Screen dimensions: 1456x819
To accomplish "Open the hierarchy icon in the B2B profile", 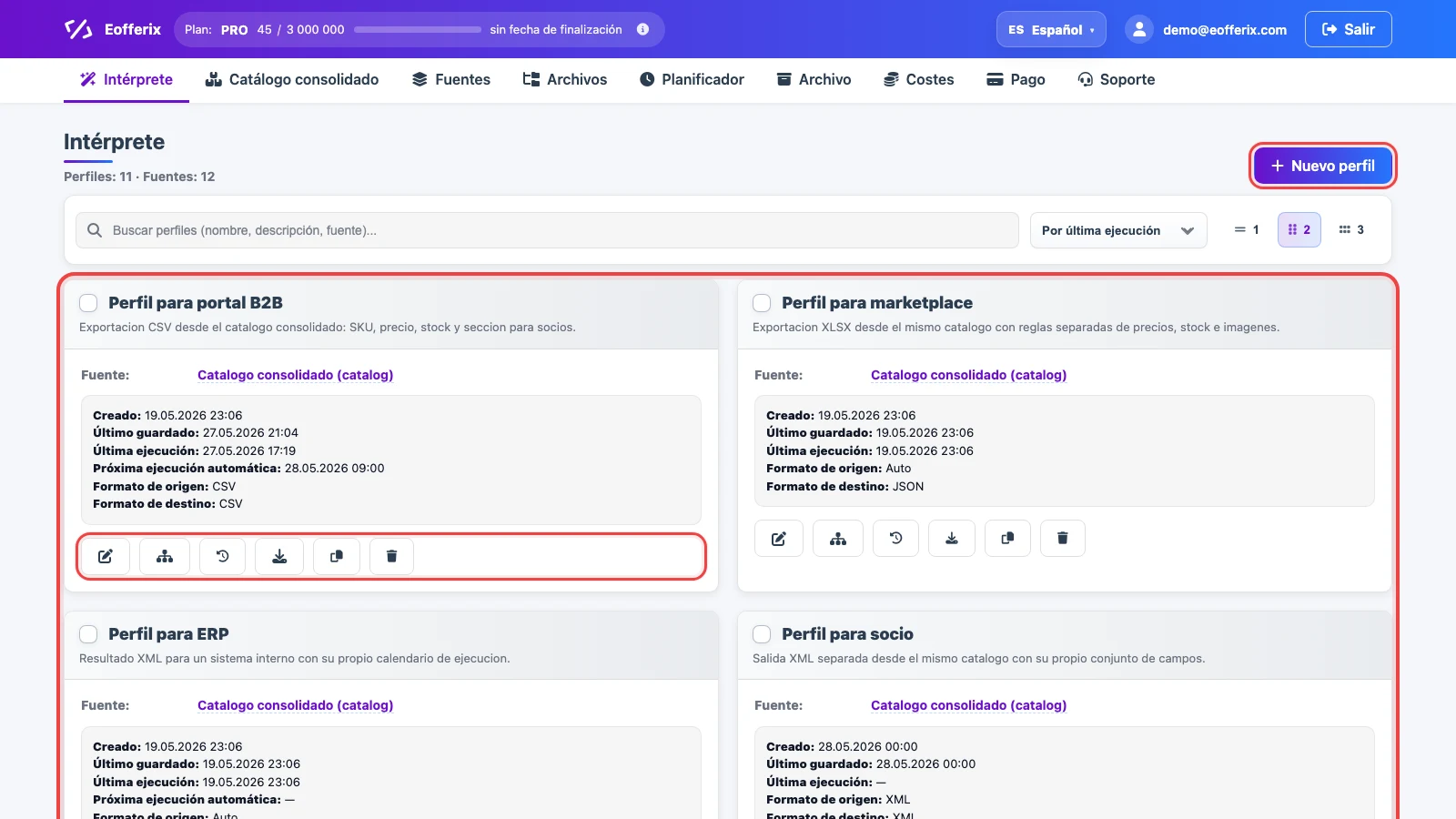I will [x=165, y=556].
